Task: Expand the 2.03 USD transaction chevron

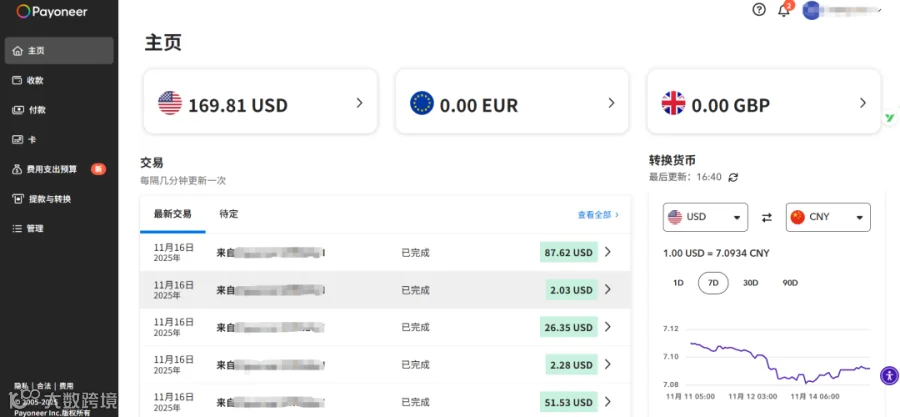Action: [x=608, y=290]
